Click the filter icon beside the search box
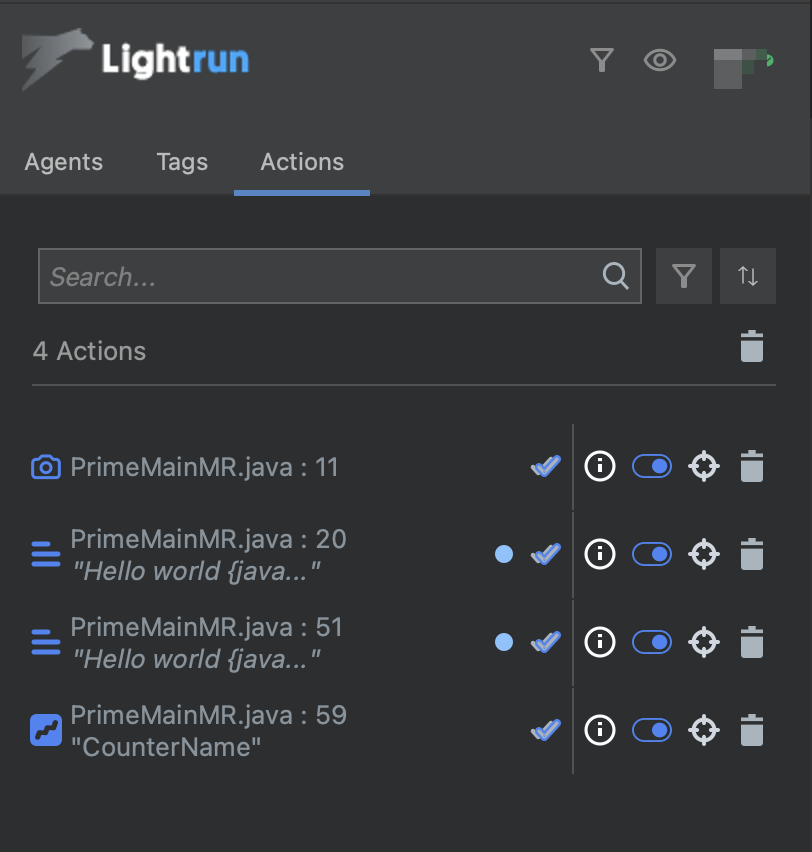Image resolution: width=812 pixels, height=852 pixels. click(x=684, y=276)
